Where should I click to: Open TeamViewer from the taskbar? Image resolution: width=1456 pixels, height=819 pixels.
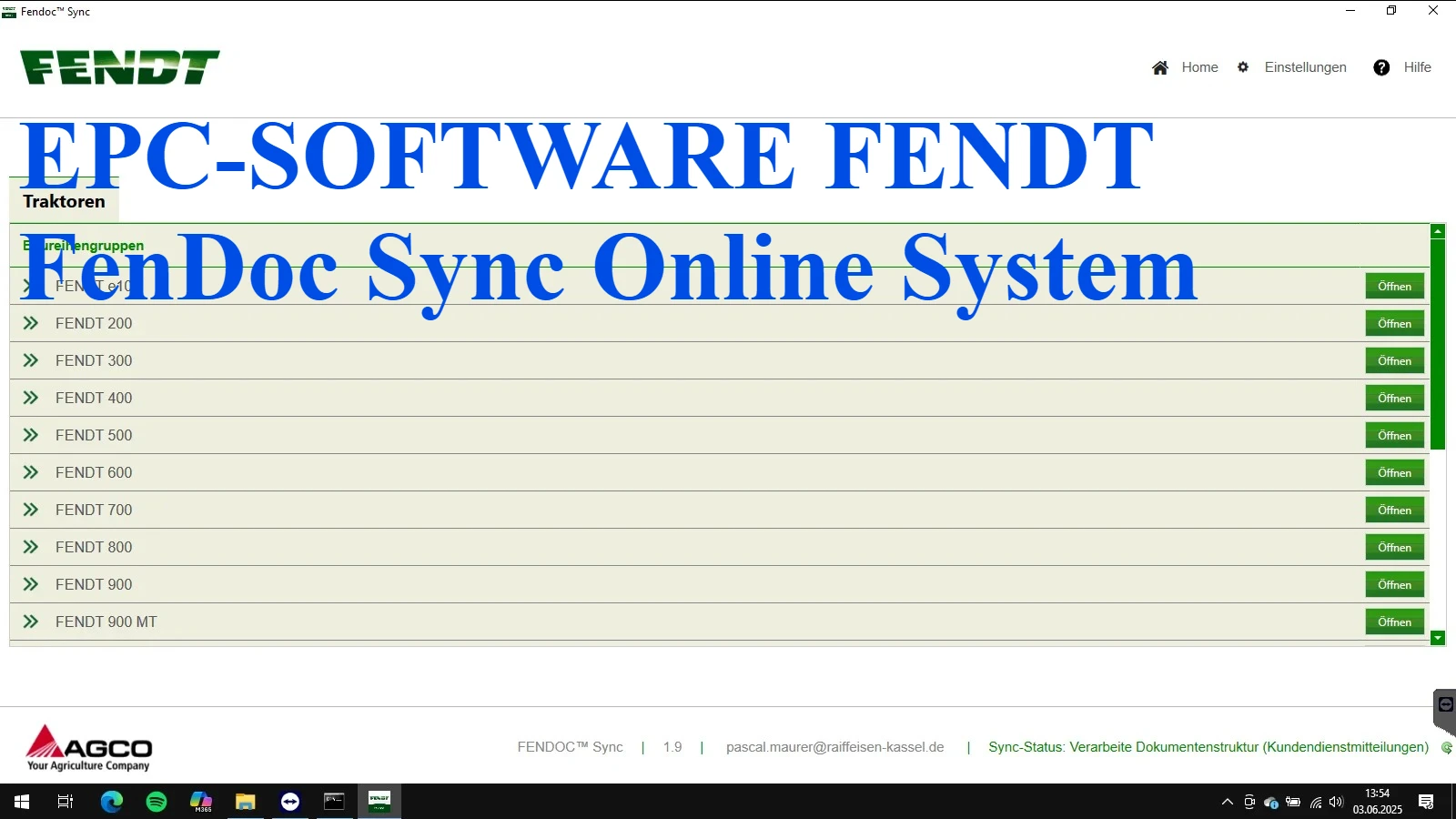290,802
